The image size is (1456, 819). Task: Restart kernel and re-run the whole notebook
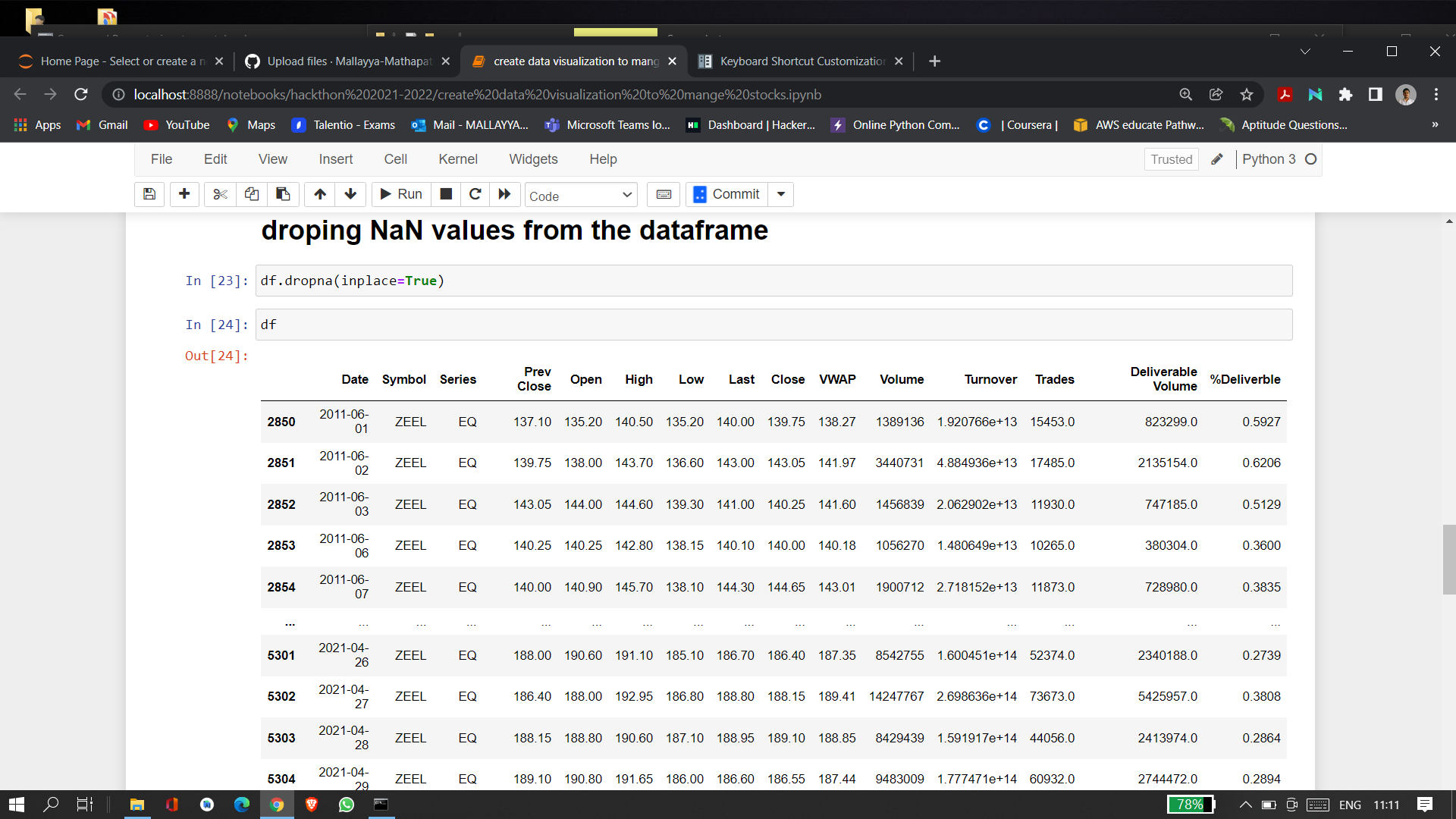[x=505, y=194]
